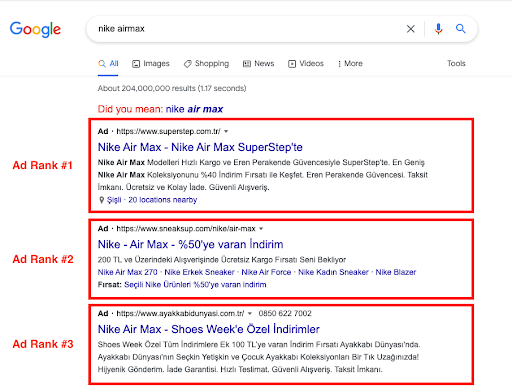
Task: Expand dropdown arrow next to sneaksup.com URL
Action: [261, 229]
